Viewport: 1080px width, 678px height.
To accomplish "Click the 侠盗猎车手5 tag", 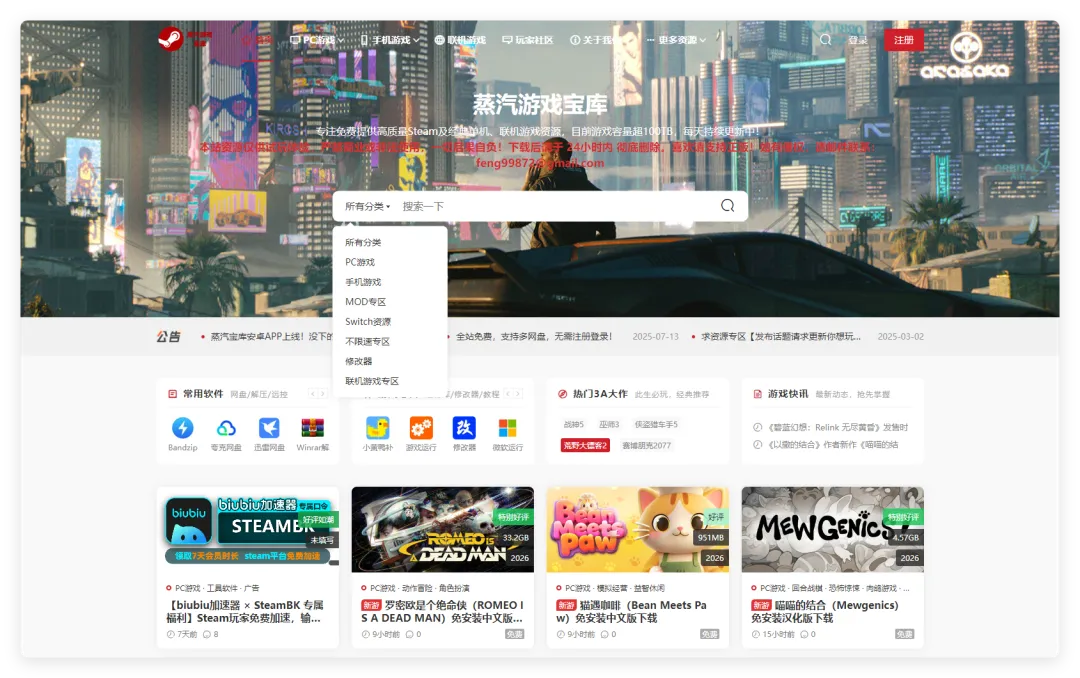I will [x=656, y=424].
